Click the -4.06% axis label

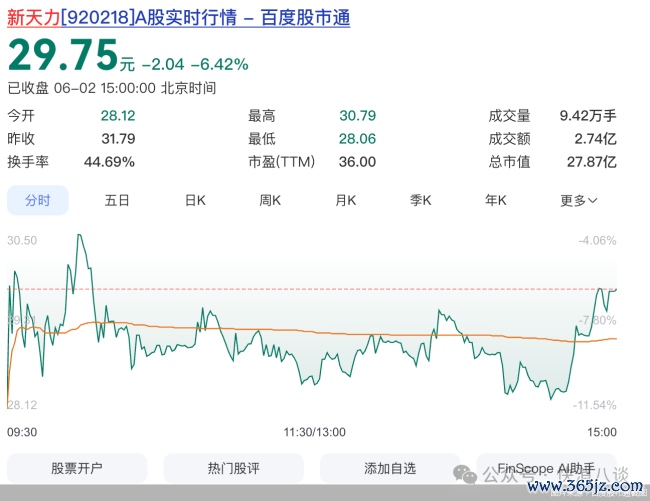click(x=597, y=240)
